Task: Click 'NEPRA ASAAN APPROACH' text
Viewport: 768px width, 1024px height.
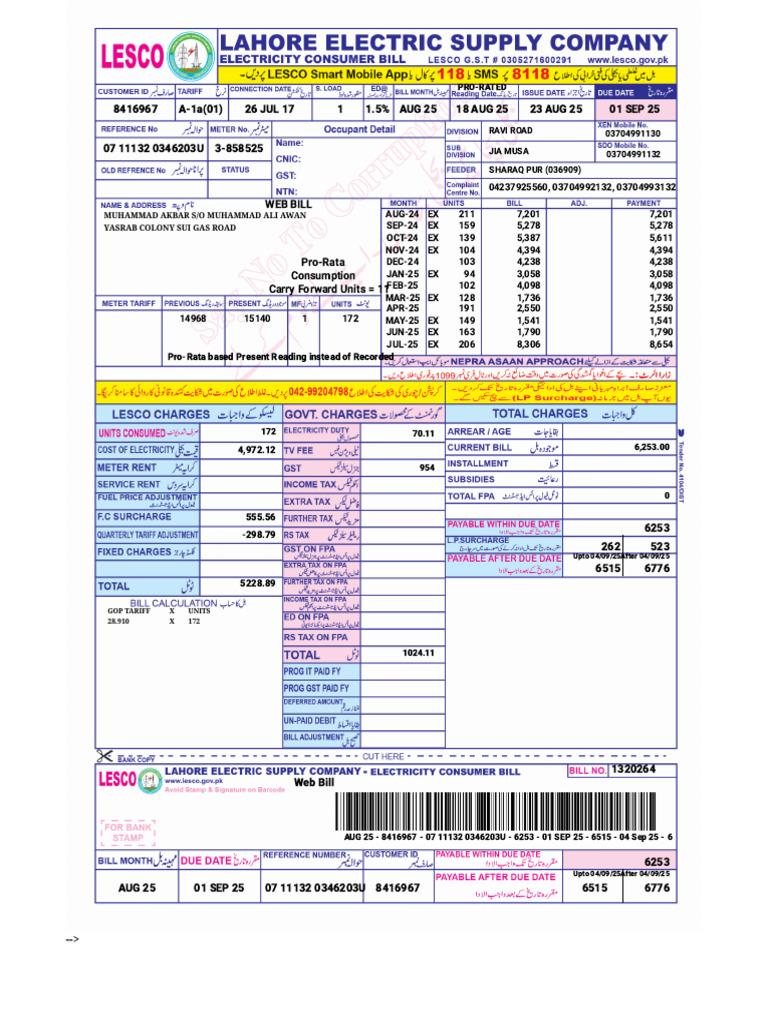Action: 517,361
